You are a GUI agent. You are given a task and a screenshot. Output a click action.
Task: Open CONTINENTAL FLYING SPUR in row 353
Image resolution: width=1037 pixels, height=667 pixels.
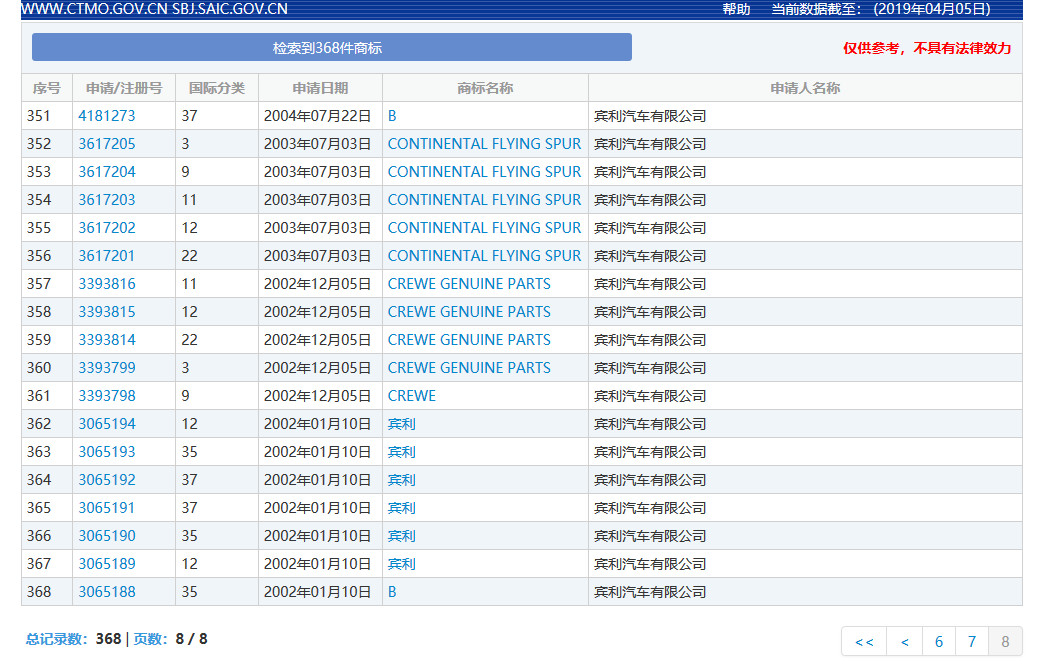click(x=484, y=172)
